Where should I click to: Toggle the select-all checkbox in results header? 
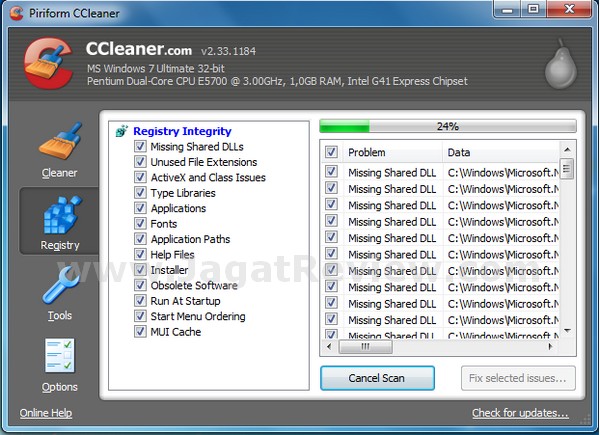[x=331, y=152]
